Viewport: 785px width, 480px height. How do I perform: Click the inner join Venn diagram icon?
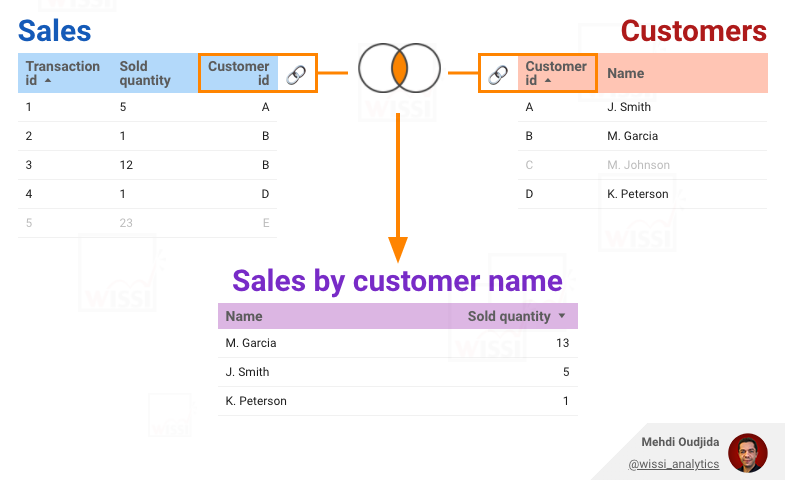399,68
